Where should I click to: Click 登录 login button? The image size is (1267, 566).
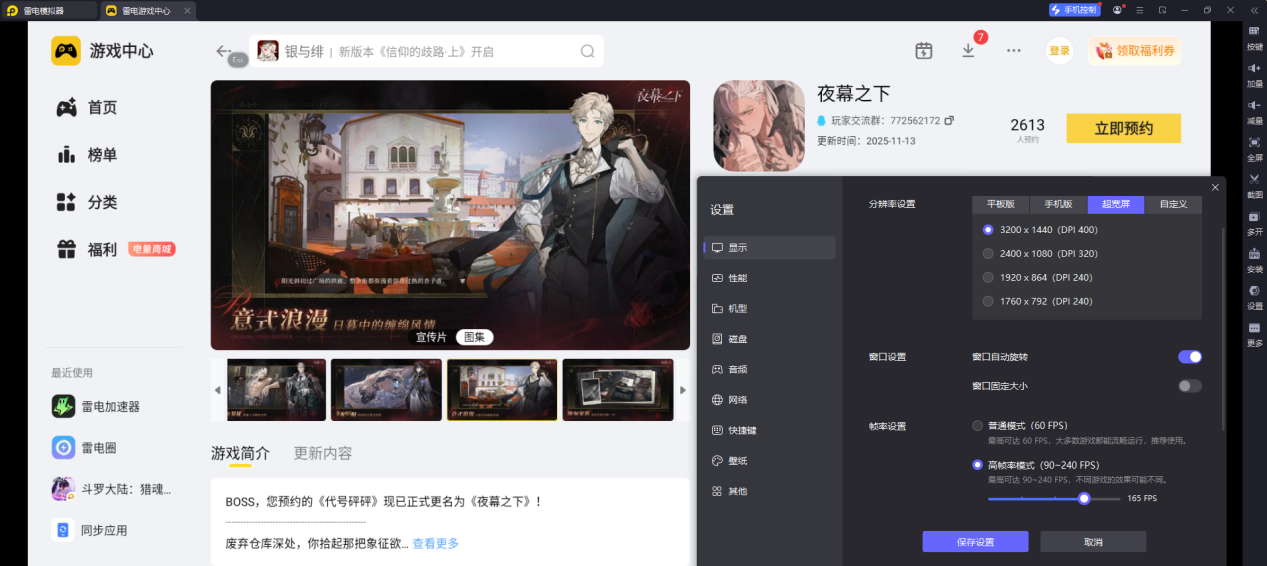click(x=1060, y=51)
